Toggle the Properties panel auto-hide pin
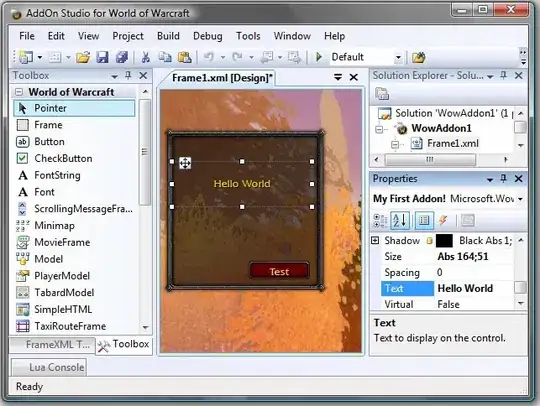The image size is (540, 406). click(x=503, y=178)
